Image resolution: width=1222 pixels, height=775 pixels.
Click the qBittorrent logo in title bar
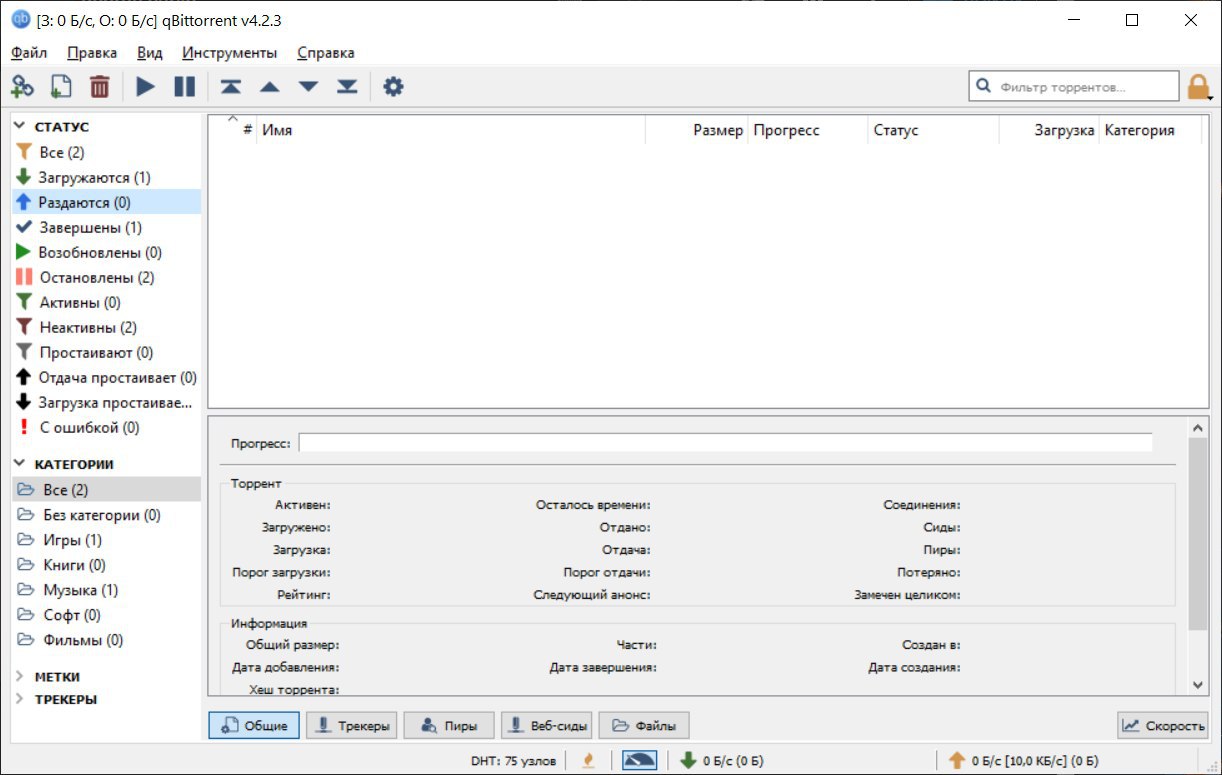[x=20, y=20]
